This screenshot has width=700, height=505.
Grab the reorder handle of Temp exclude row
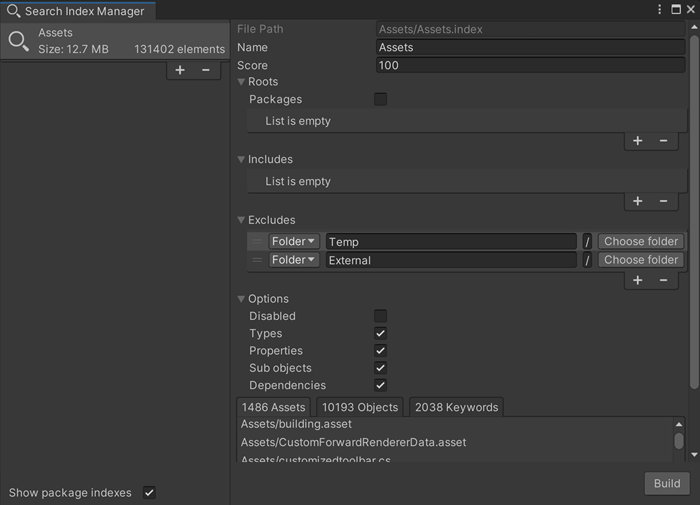(257, 242)
